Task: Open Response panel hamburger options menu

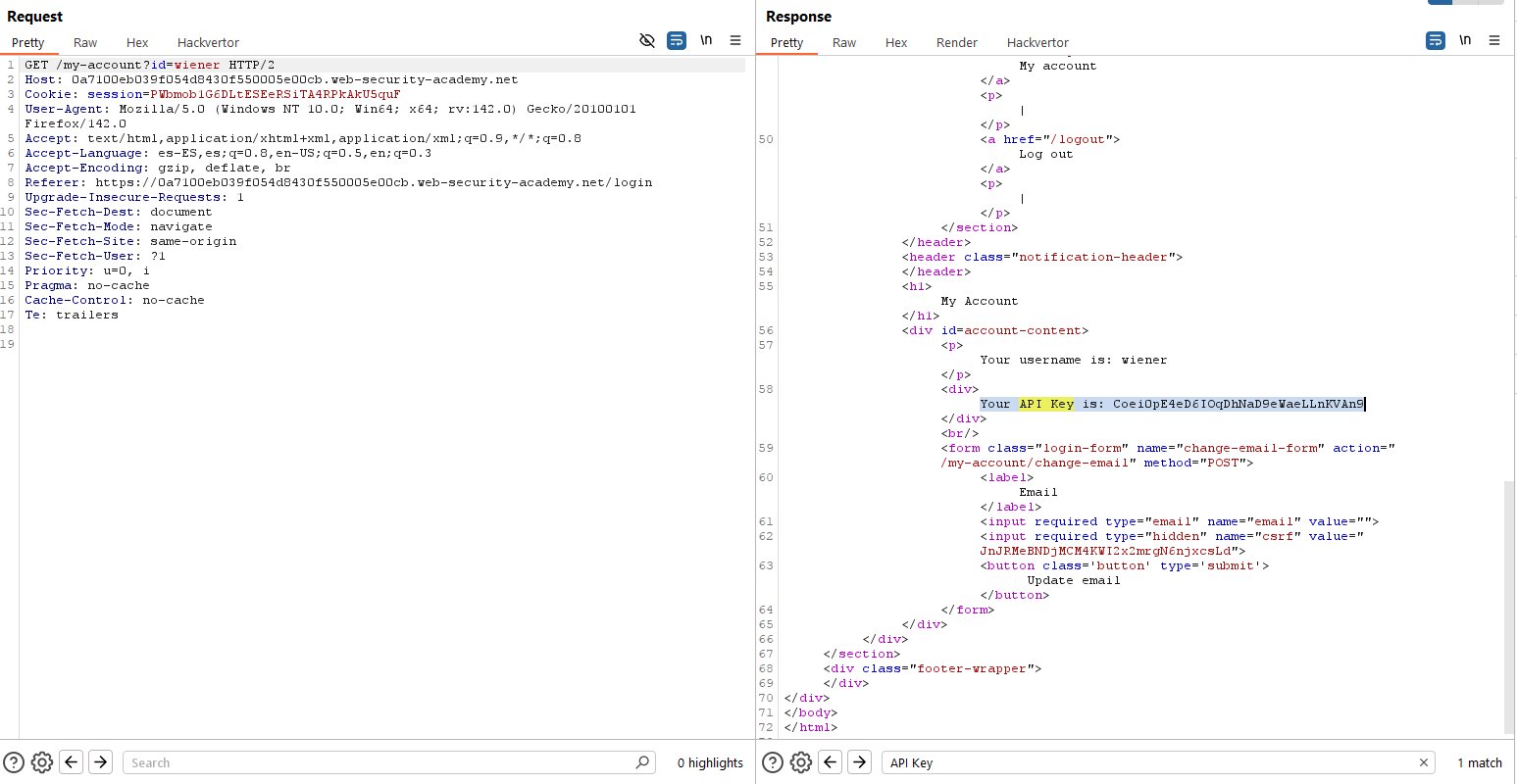Action: [x=1494, y=40]
